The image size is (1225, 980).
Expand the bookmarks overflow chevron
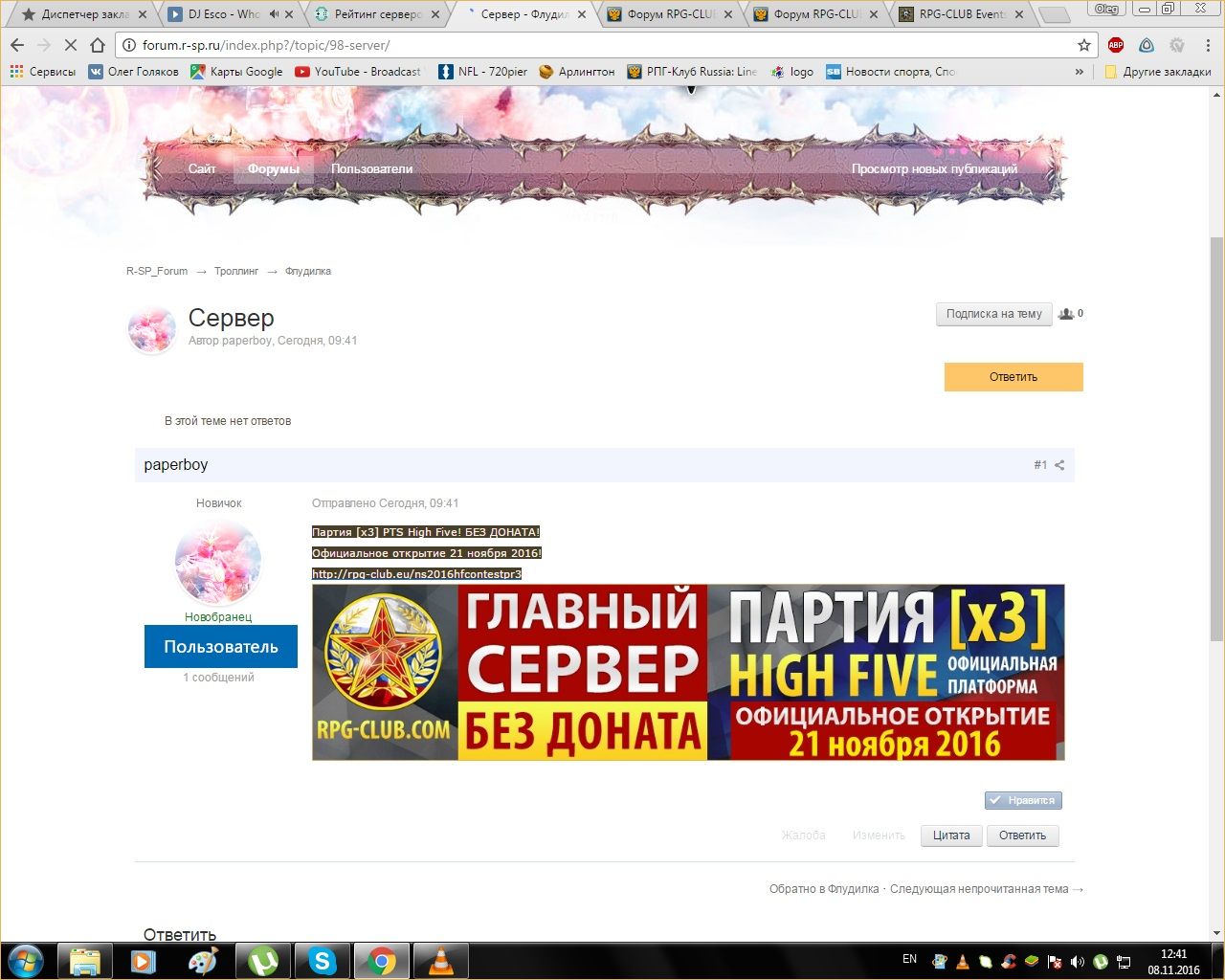click(x=1080, y=72)
